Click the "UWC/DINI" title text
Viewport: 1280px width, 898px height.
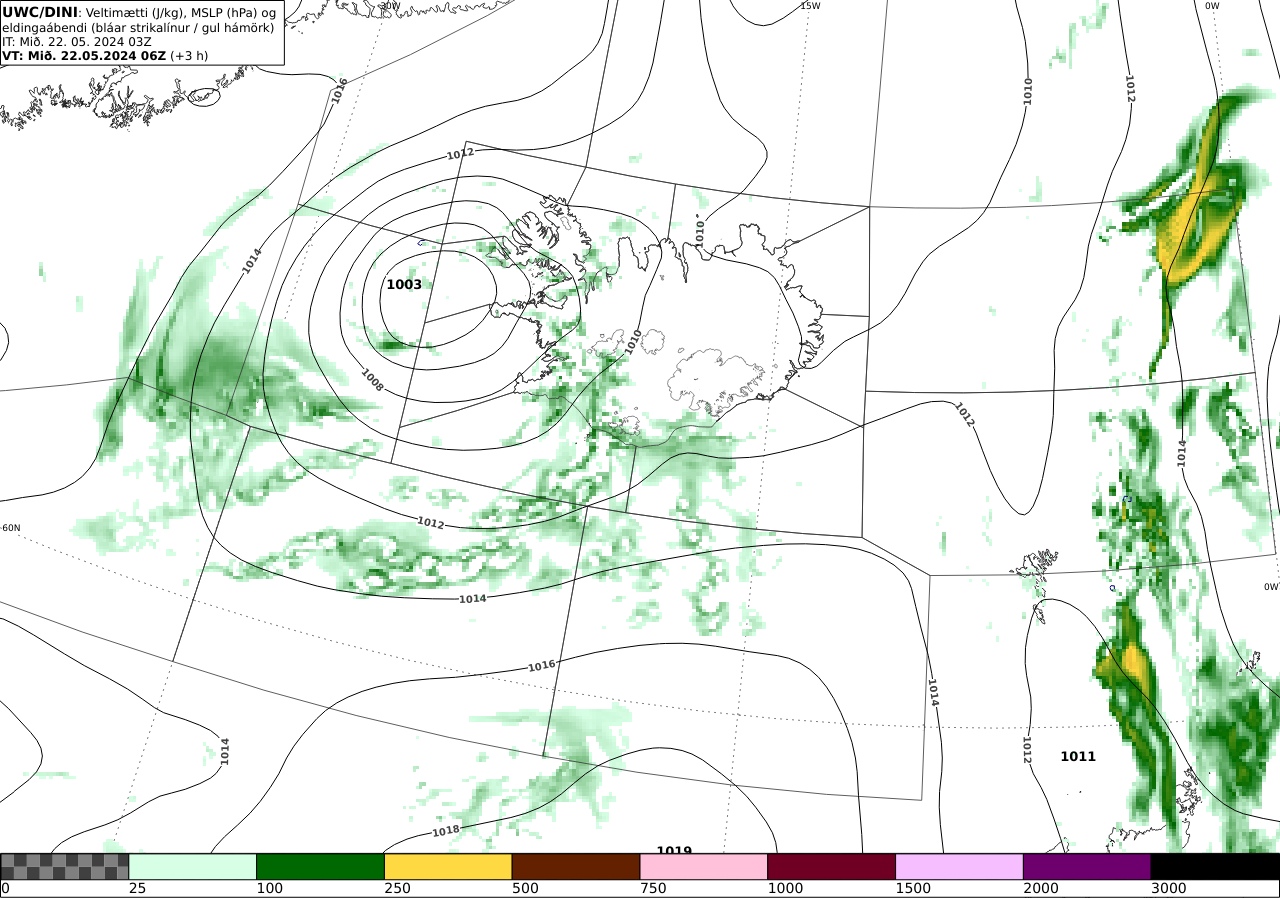(x=40, y=12)
